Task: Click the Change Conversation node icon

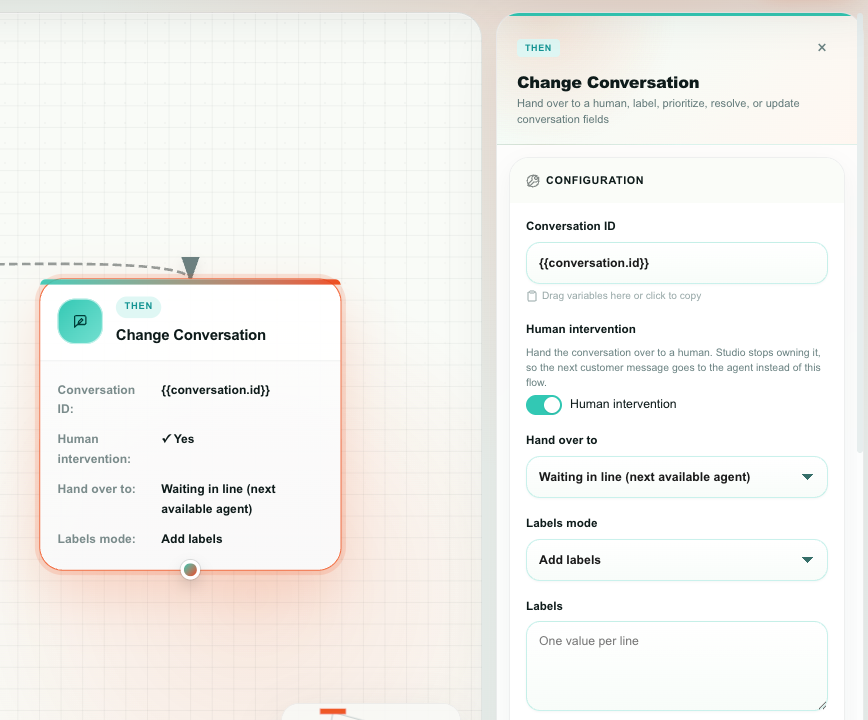Action: [80, 322]
